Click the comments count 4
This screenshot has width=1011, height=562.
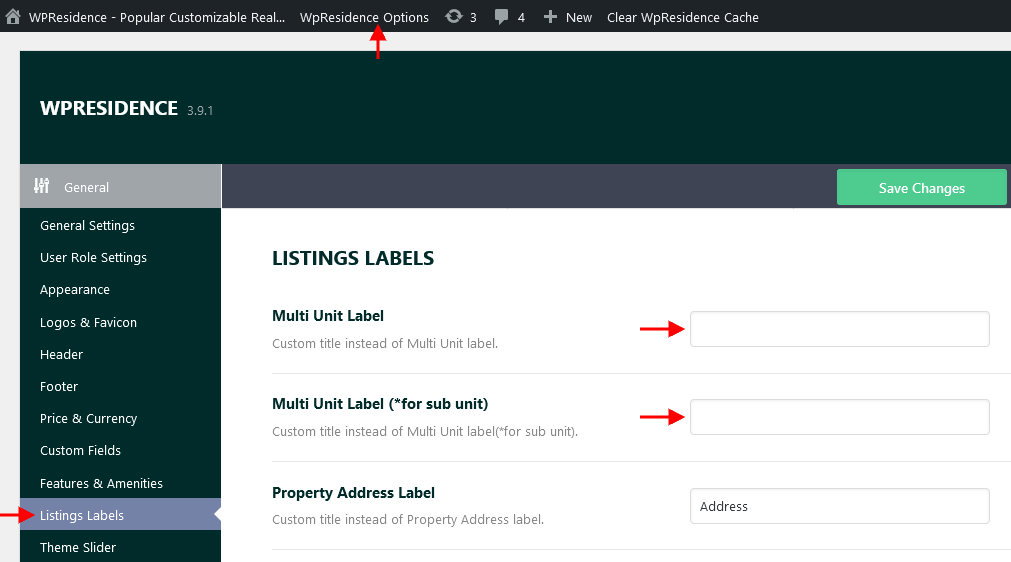[x=521, y=18]
